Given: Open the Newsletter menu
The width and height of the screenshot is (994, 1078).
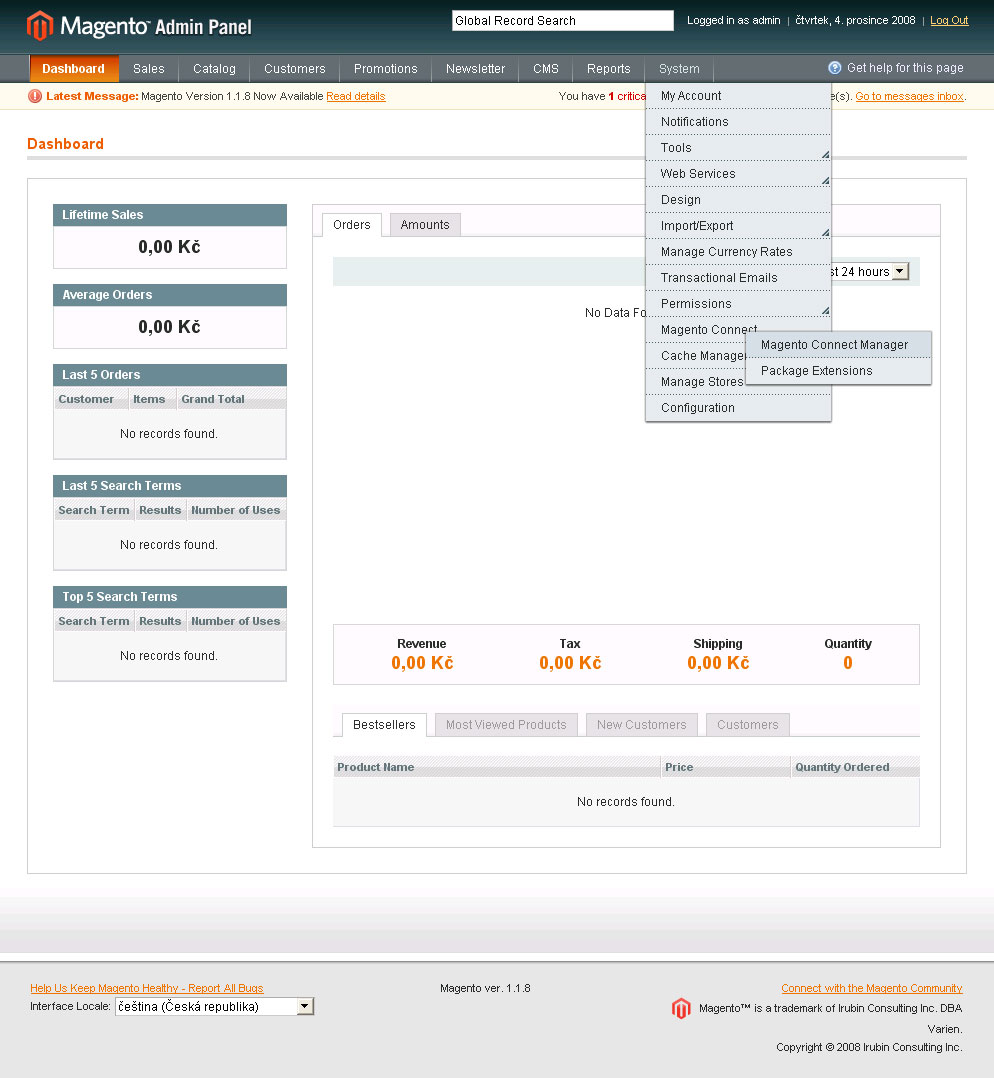Looking at the screenshot, I should tap(476, 69).
